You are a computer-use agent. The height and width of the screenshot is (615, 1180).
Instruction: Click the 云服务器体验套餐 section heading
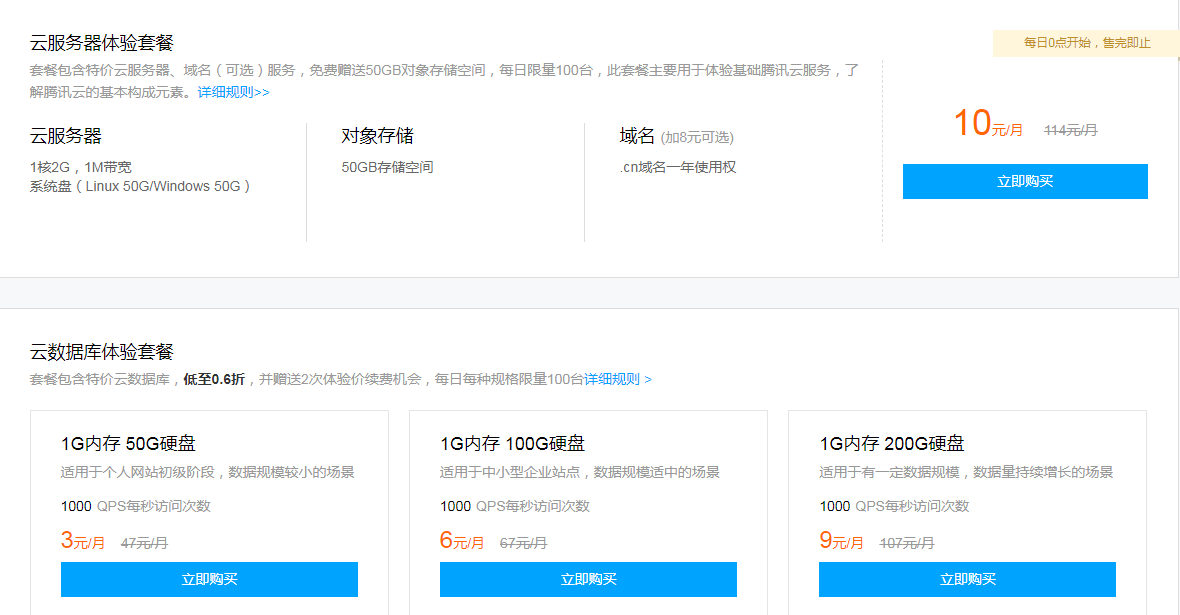(x=102, y=43)
